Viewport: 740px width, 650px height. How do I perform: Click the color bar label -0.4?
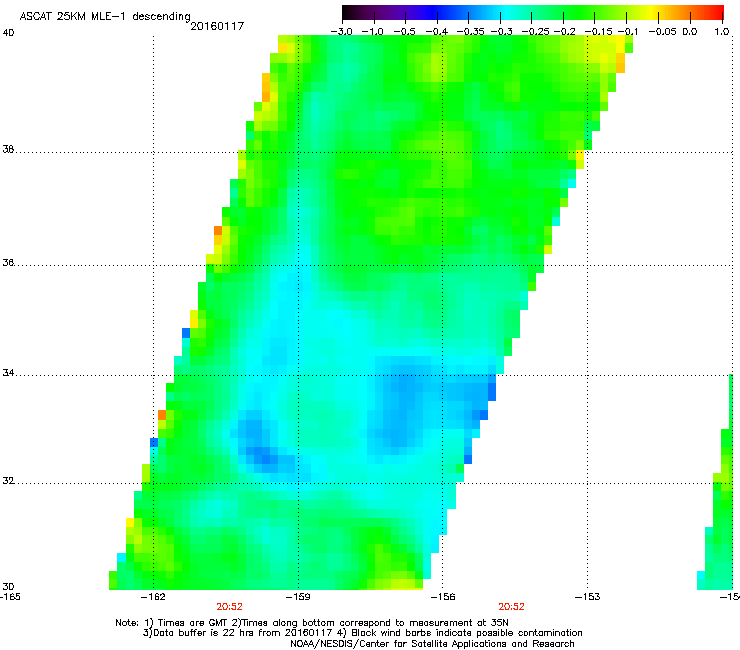437,32
